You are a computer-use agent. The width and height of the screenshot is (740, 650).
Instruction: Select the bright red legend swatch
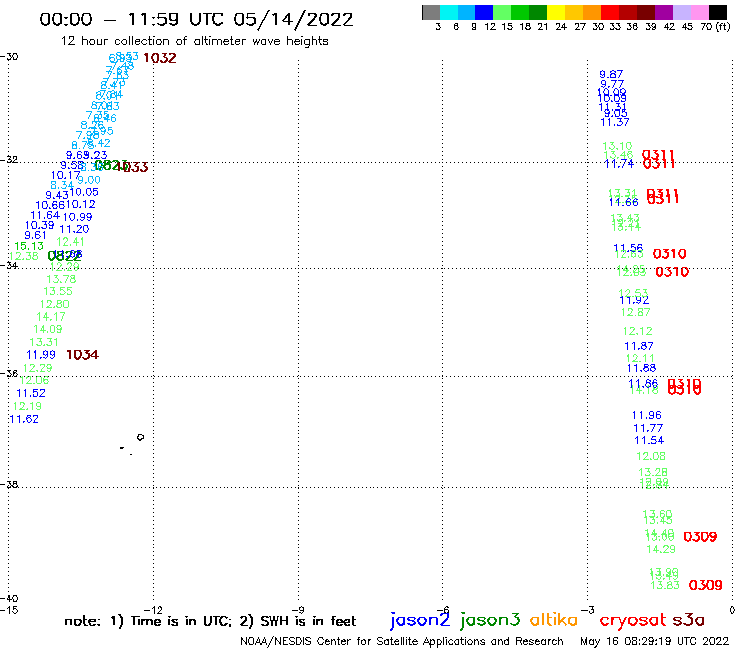pos(610,12)
